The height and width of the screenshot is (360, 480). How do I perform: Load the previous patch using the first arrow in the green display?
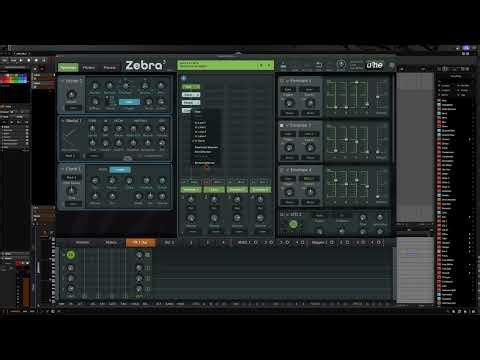(261, 65)
